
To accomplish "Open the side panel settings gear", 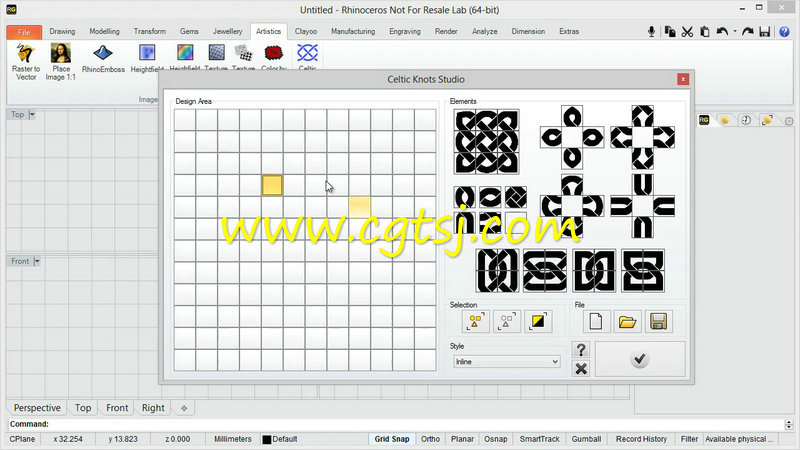I will tap(789, 121).
